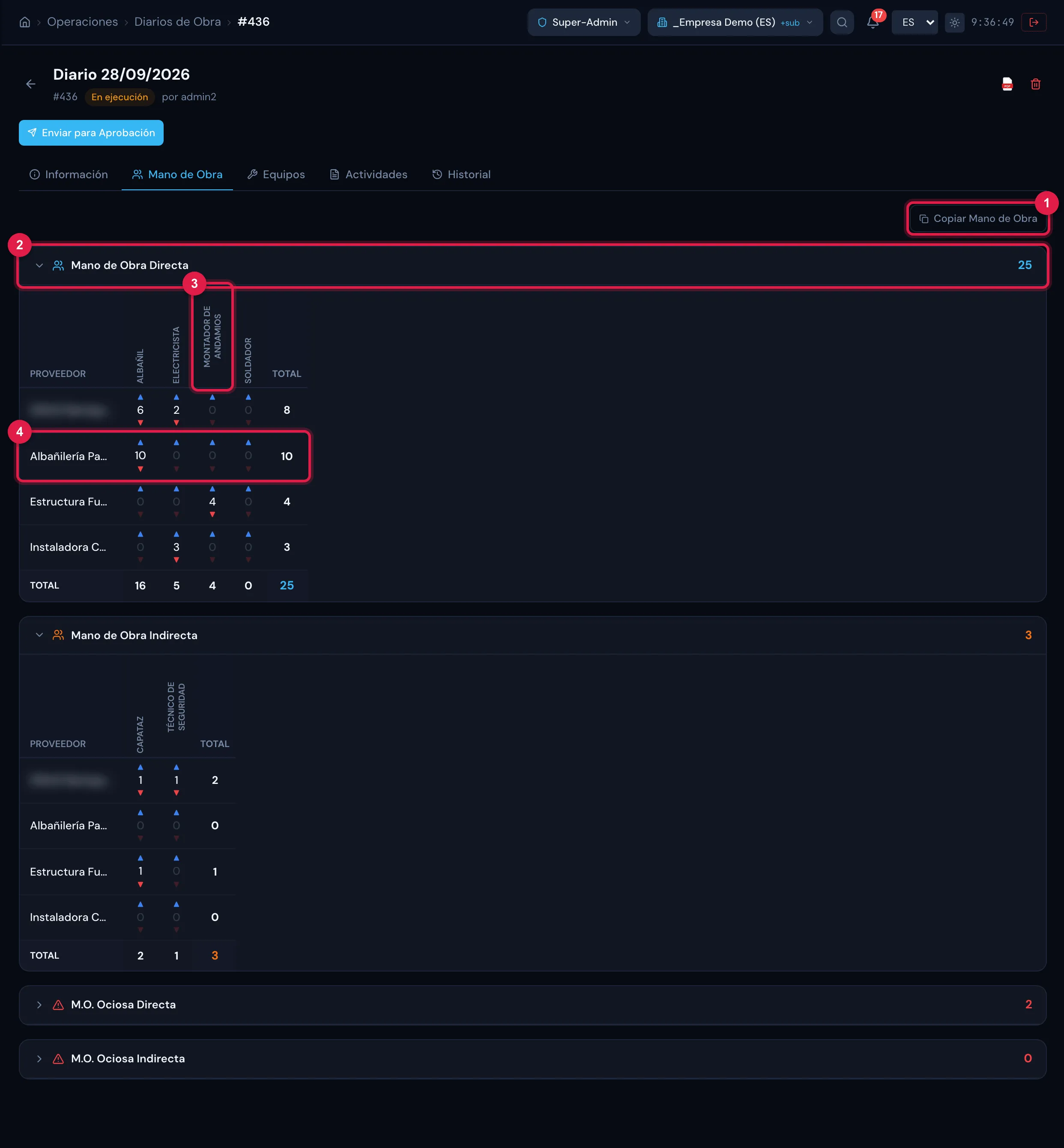This screenshot has height=1148, width=1064.
Task: Expand the M.O. Ociosa Directa section
Action: 39,1004
